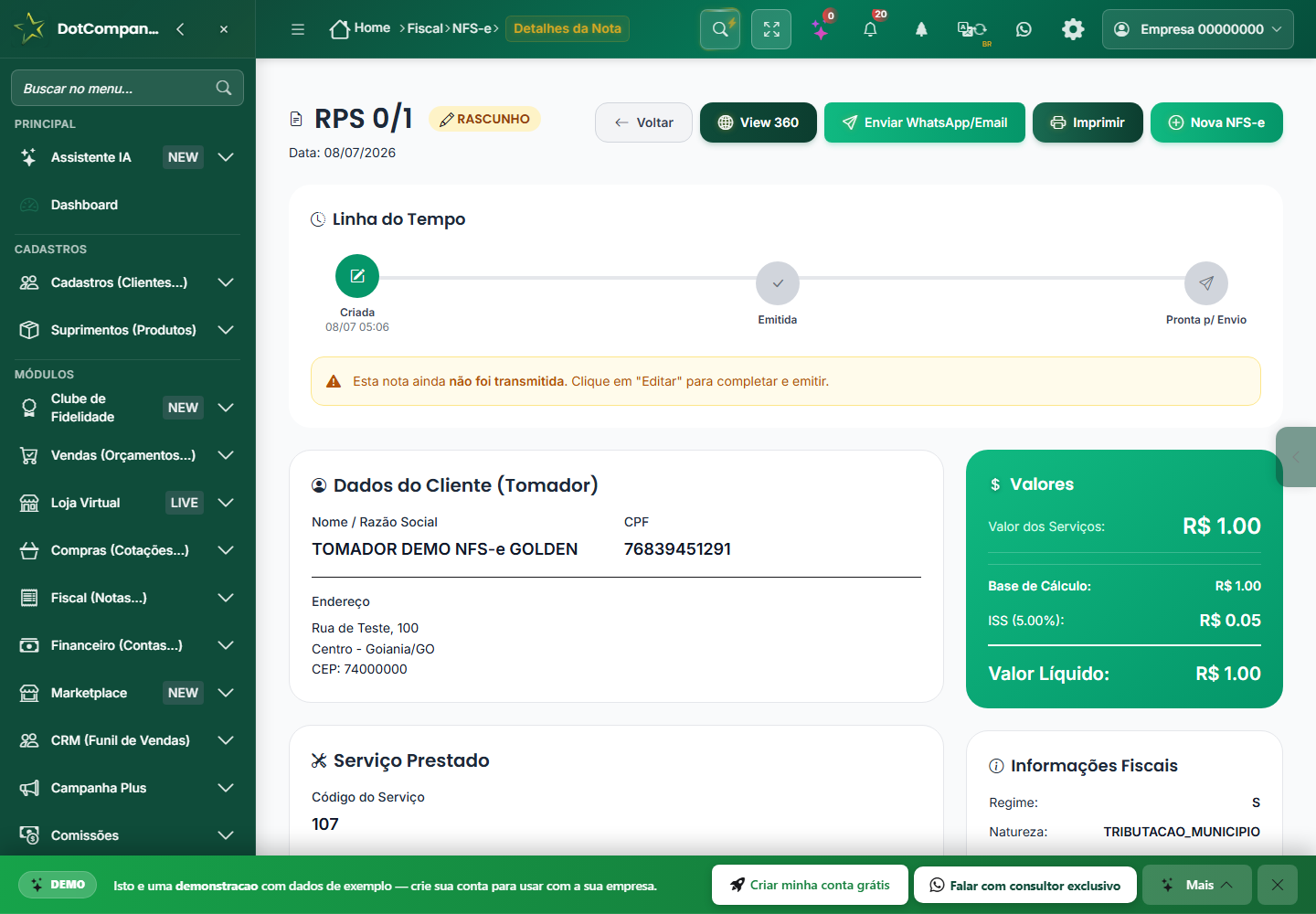This screenshot has width=1316, height=914.
Task: Click the NEW badge beside Marketplace
Action: point(183,693)
